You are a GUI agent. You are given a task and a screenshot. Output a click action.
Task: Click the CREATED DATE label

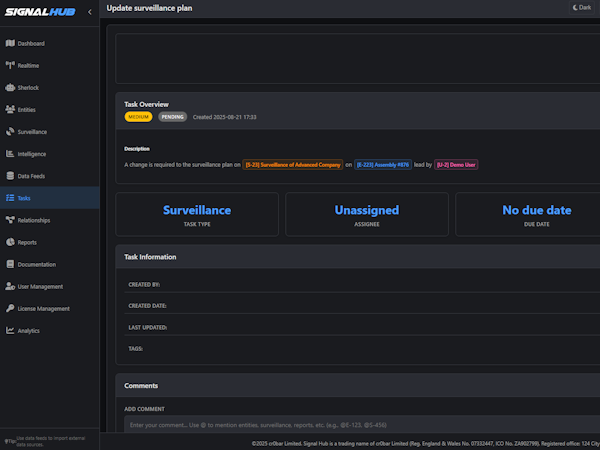pos(147,306)
